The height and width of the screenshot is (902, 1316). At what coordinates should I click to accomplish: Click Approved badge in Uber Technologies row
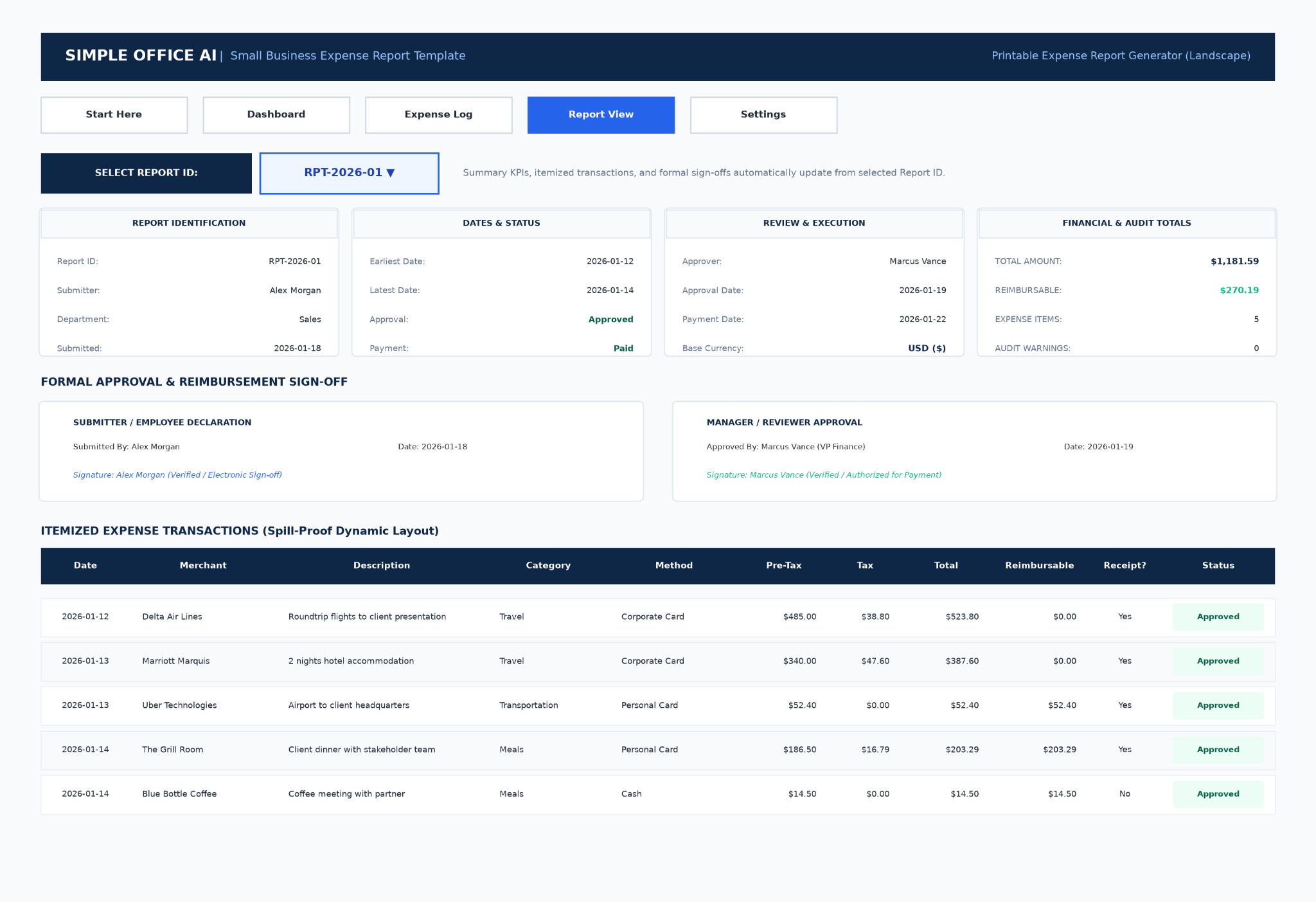[1218, 705]
